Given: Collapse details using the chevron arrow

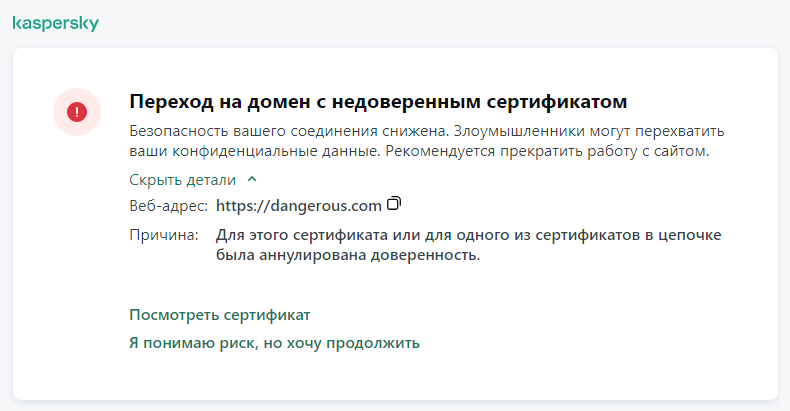Looking at the screenshot, I should click(x=252, y=180).
